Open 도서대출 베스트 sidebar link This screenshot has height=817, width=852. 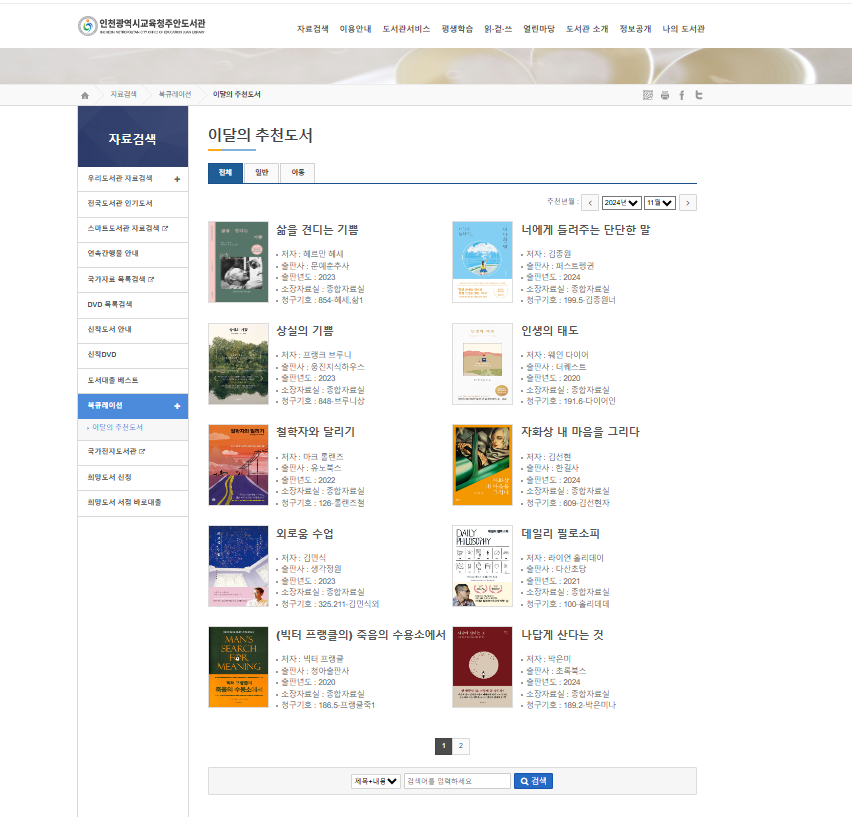[x=133, y=381]
